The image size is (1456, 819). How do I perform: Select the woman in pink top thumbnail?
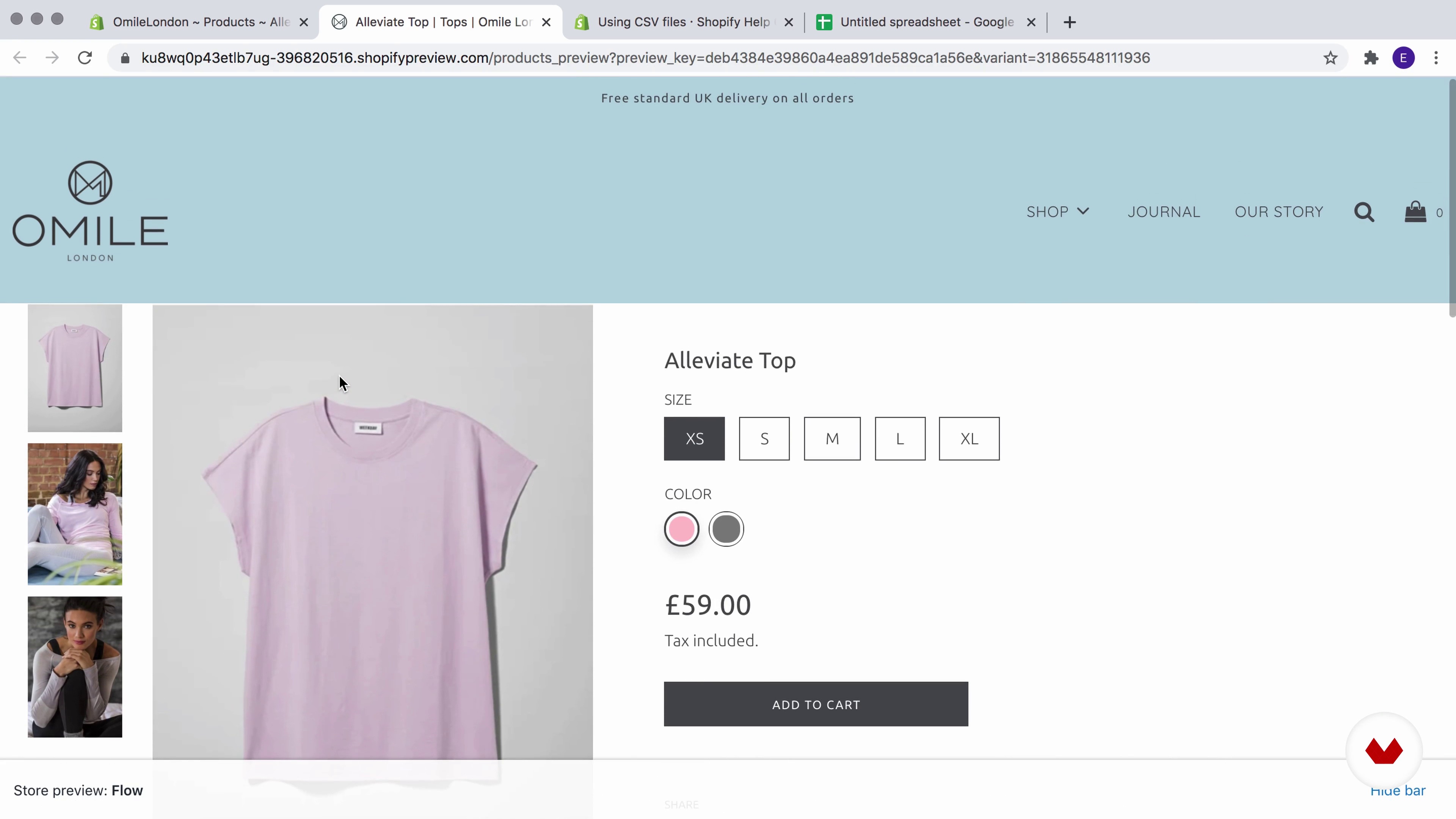[x=75, y=515]
